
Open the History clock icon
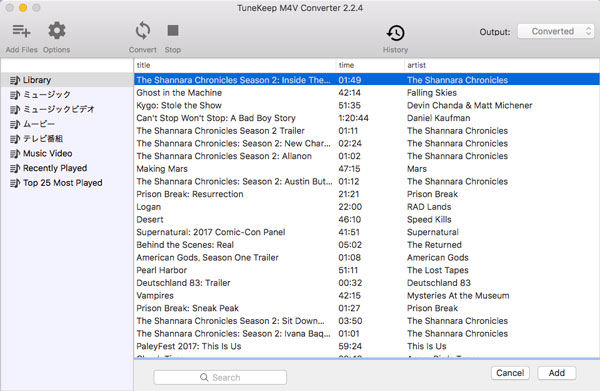click(x=395, y=33)
